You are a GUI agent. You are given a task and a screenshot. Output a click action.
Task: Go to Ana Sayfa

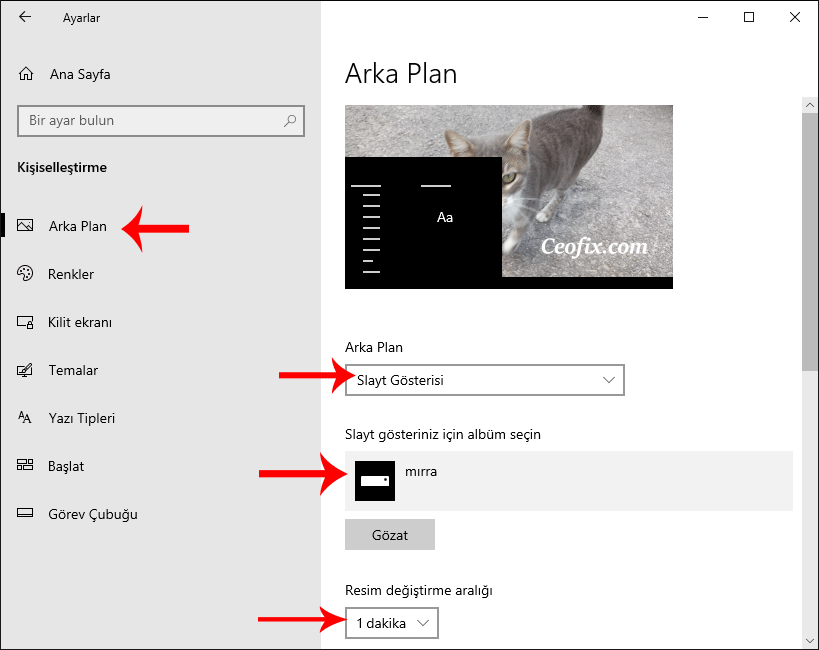(x=160, y=74)
